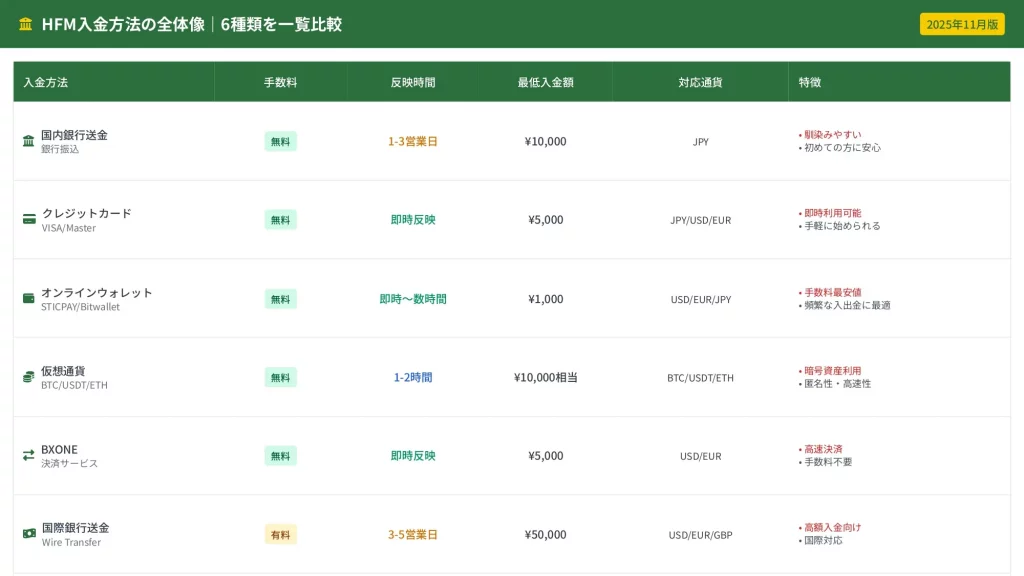Select the 入金方法 column header
Screen dimensions: 1024x576
coord(46,82)
